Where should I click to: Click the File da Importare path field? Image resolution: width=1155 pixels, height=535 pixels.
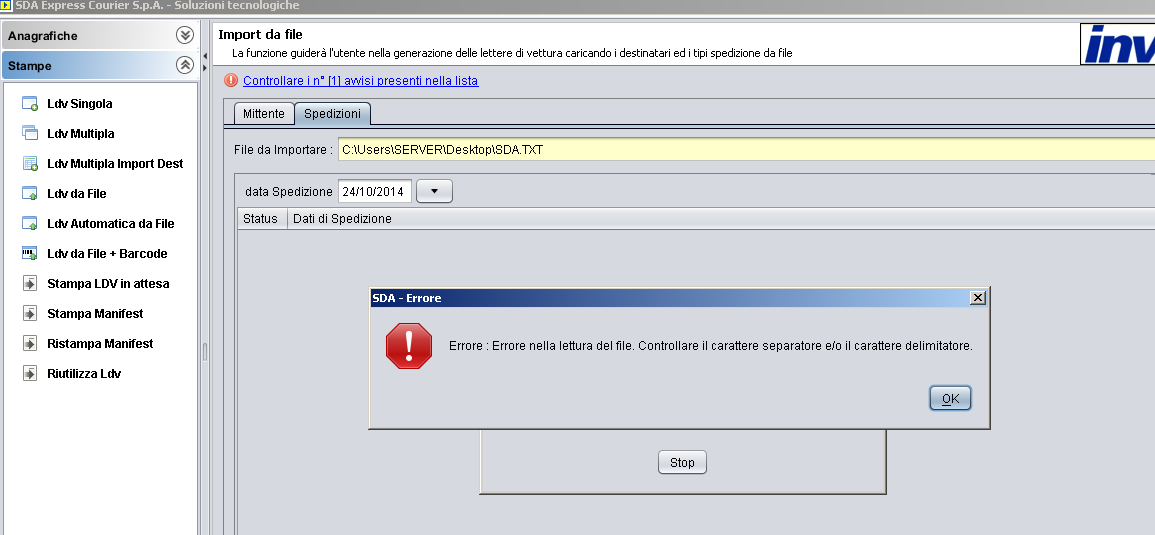point(746,150)
